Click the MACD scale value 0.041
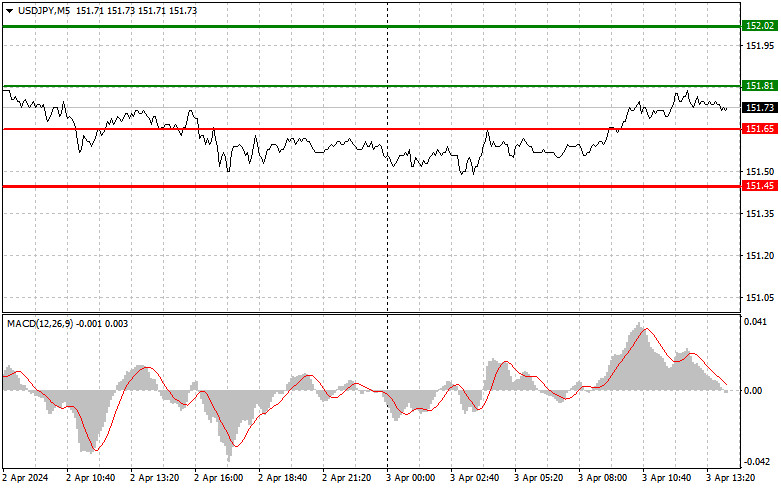781x489 pixels. [756, 322]
